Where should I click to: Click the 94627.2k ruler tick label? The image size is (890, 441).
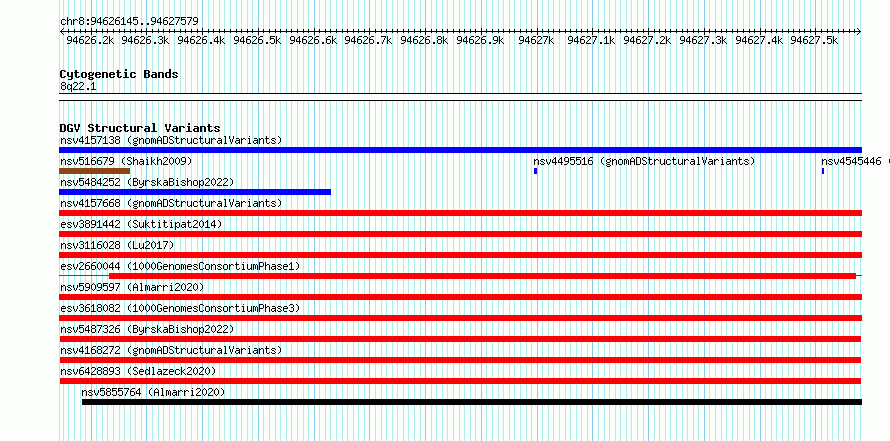click(x=648, y=40)
